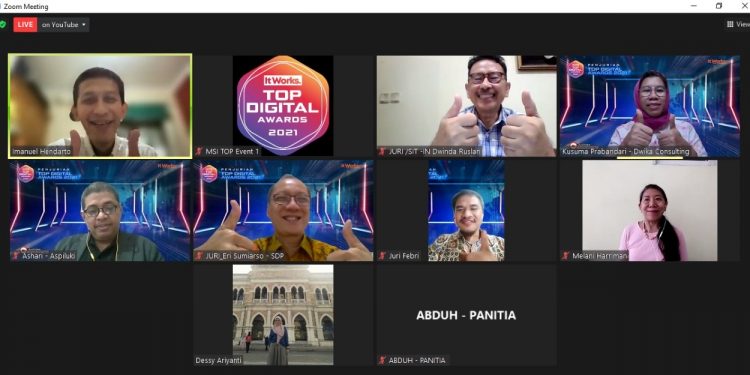Select the MSI TOP Event 1 tile
Image resolution: width=750 pixels, height=375 pixels.
[283, 106]
